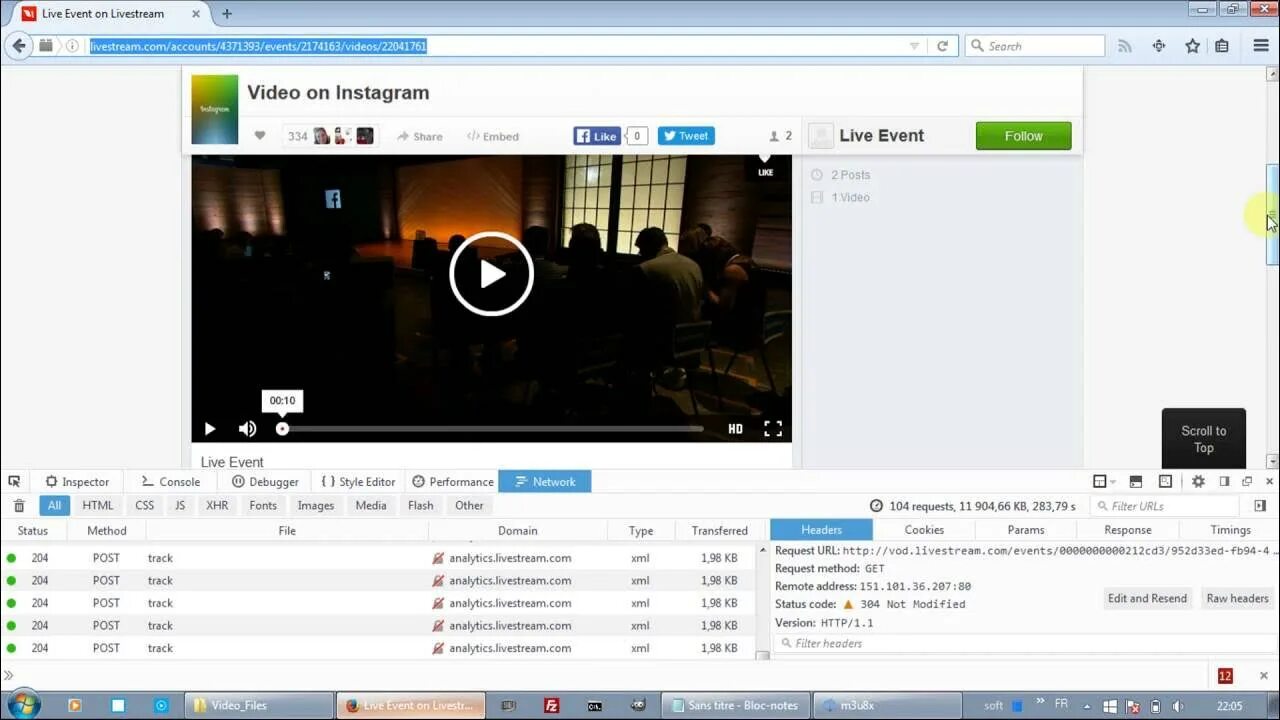Click the site information icon in the address bar

click(72, 46)
